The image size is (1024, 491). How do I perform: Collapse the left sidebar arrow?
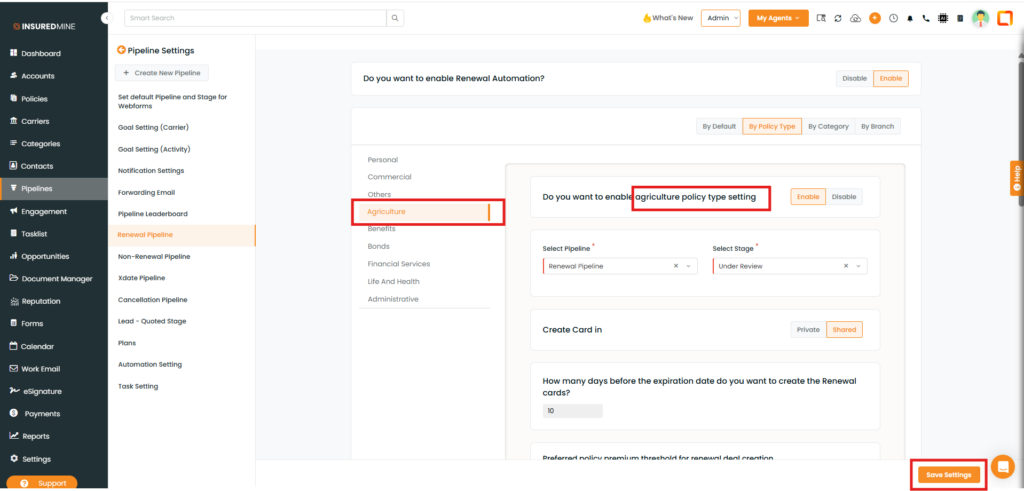click(x=106, y=18)
